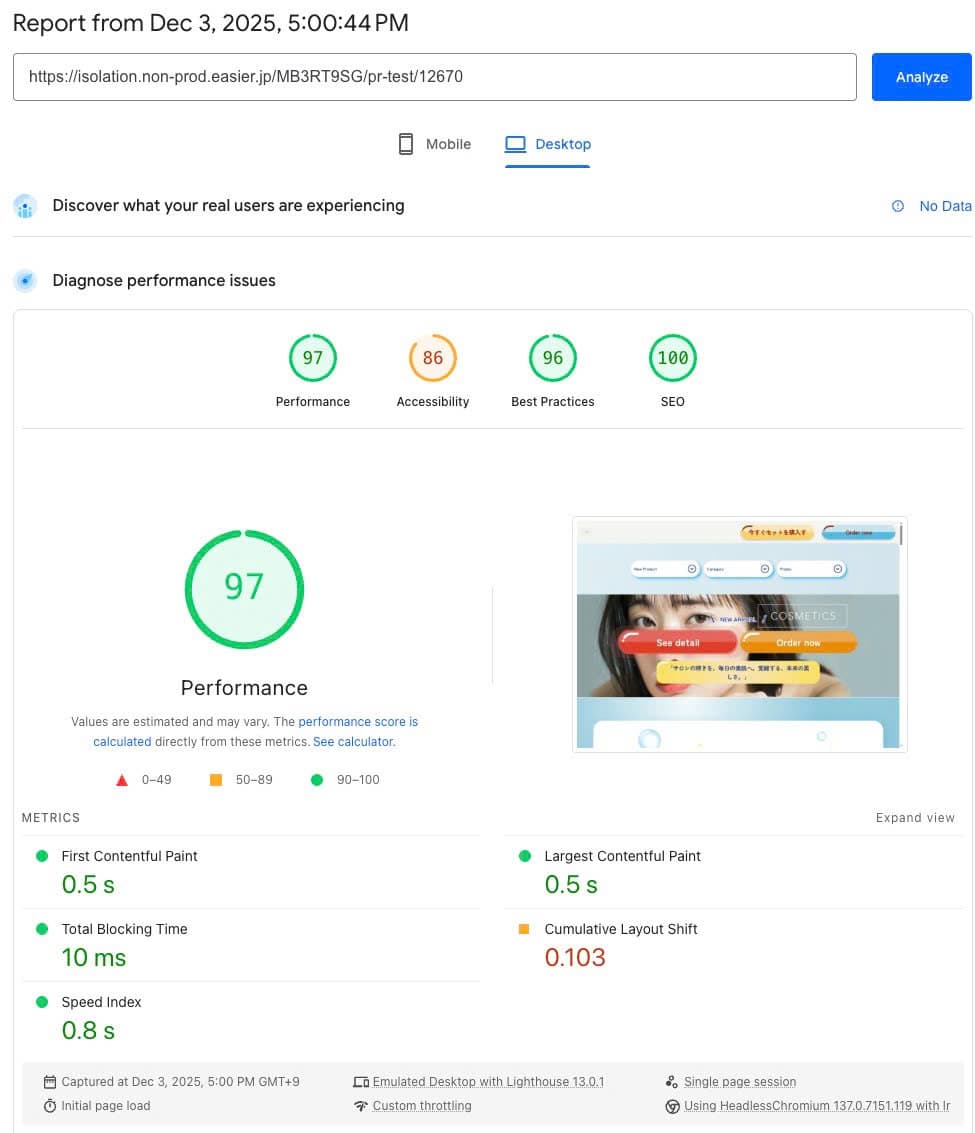
Task: Click the device icon beside Emulated Desktop
Action: coord(361,1081)
